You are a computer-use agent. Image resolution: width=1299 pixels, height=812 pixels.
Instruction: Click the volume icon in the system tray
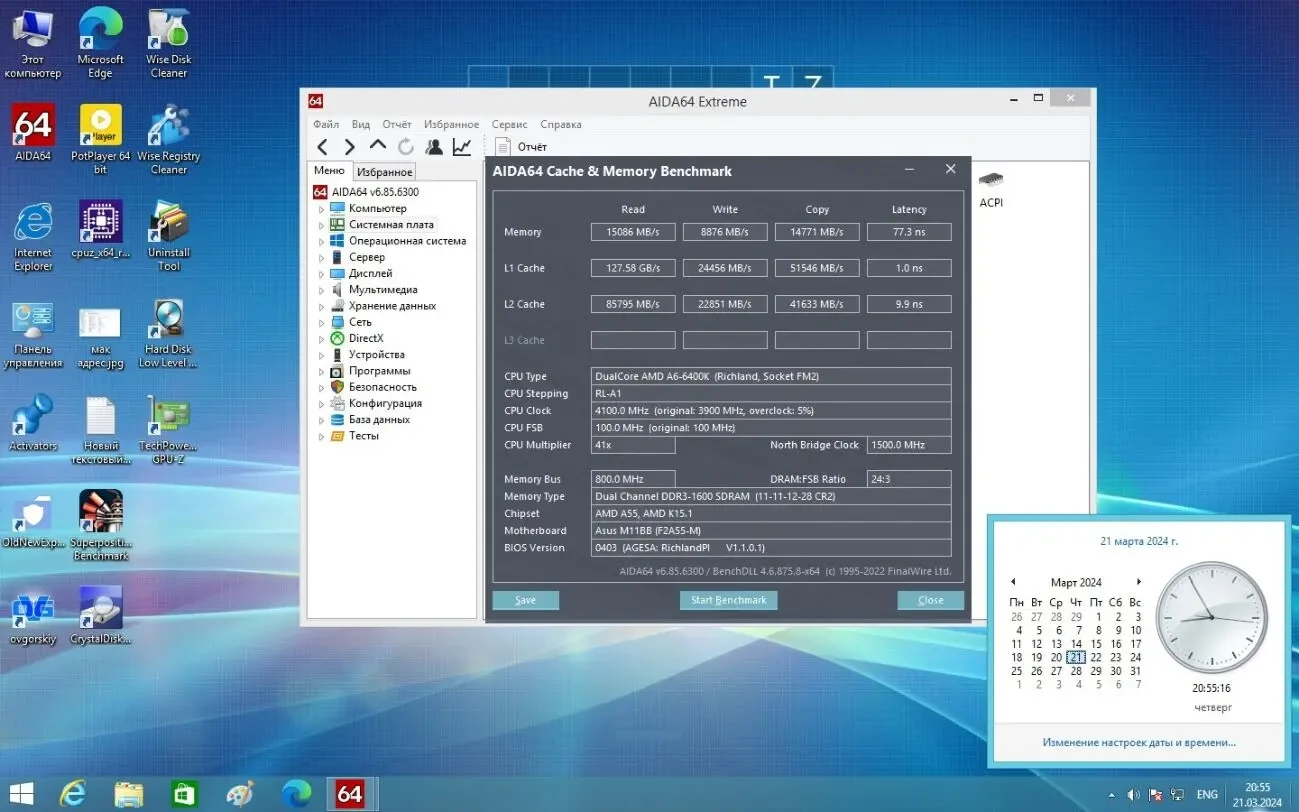(1132, 794)
